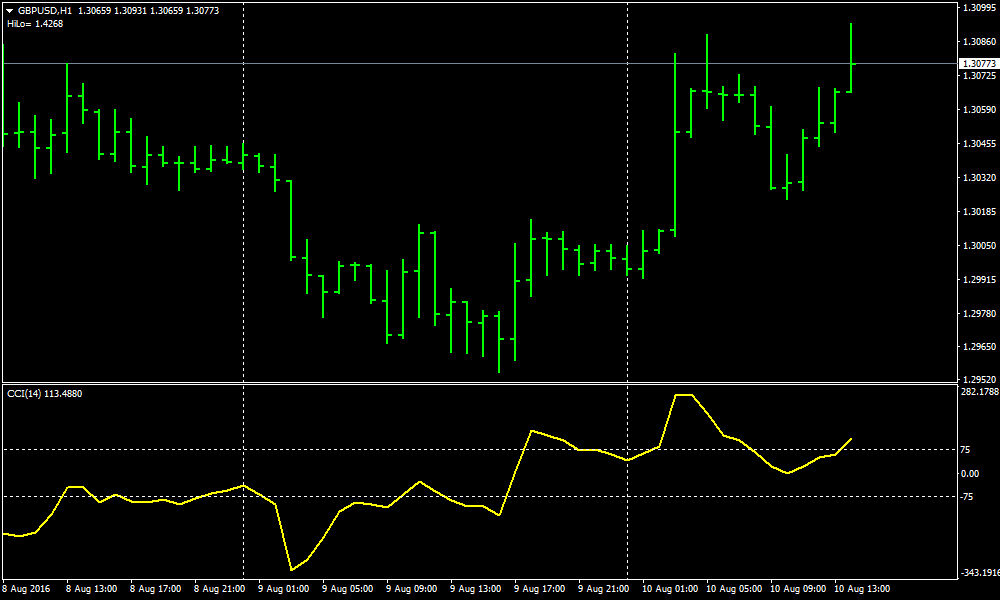Click the 9 Aug 01:00 time label

tap(283, 588)
